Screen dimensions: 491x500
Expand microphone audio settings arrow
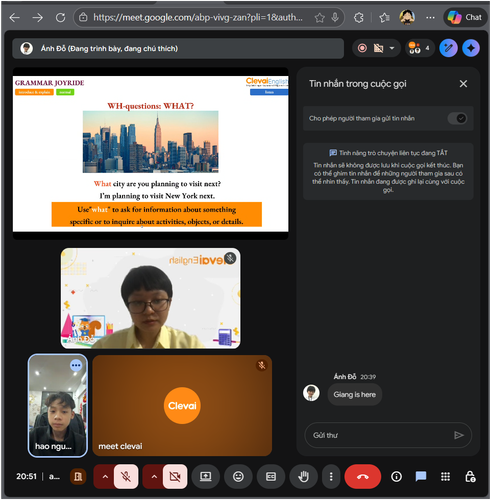pos(105,477)
